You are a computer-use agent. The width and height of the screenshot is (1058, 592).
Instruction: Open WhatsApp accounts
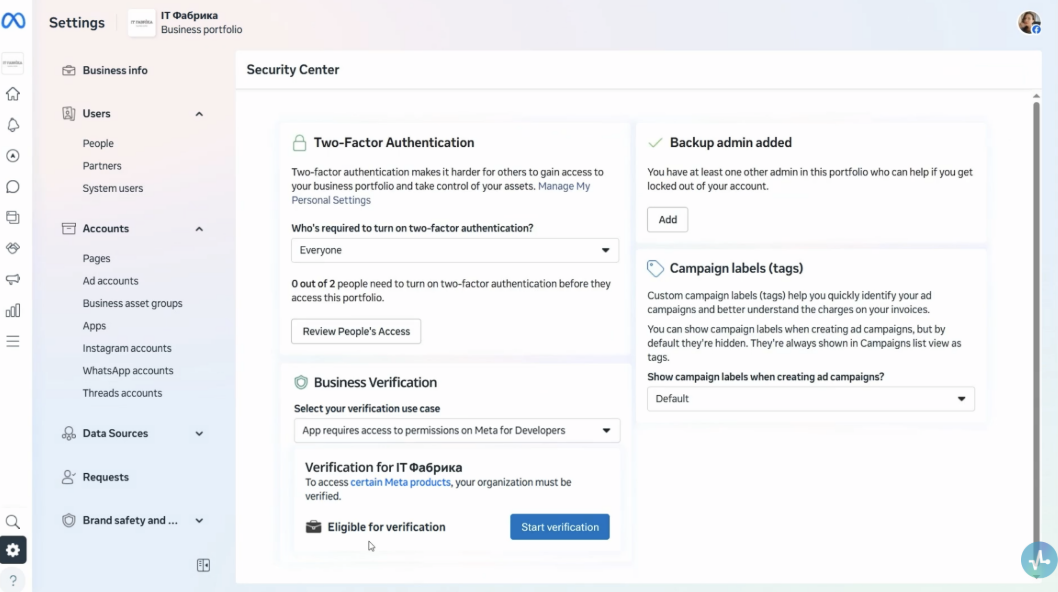(x=128, y=371)
